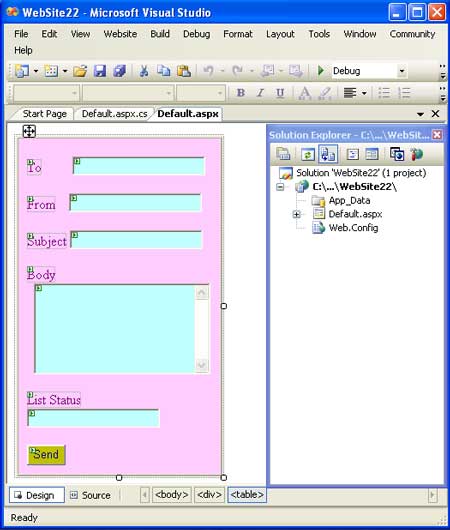Open the Format menu
This screenshot has height=530, width=450.
click(238, 34)
